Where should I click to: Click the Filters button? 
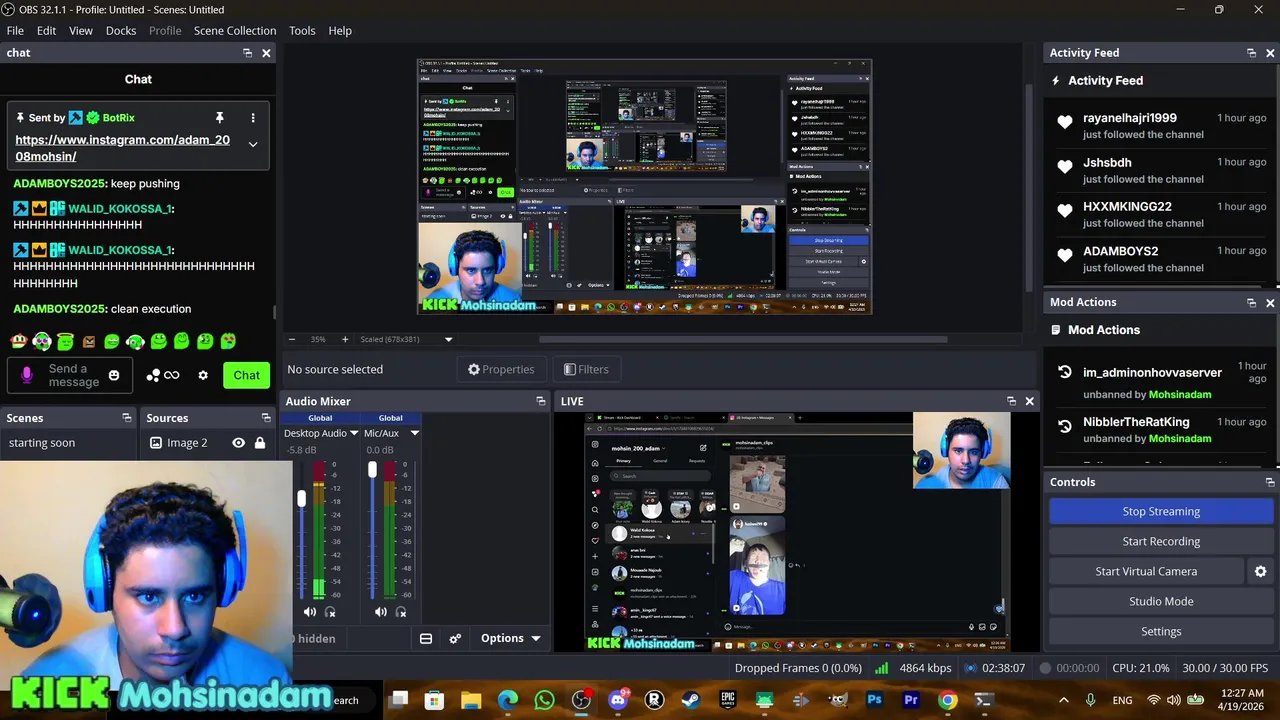click(586, 369)
